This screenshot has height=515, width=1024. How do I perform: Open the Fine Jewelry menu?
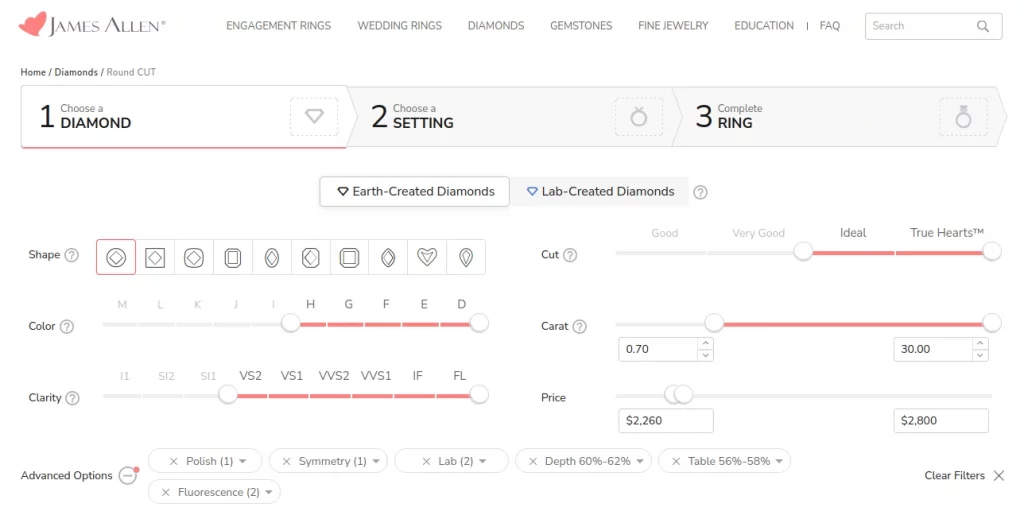(x=673, y=26)
